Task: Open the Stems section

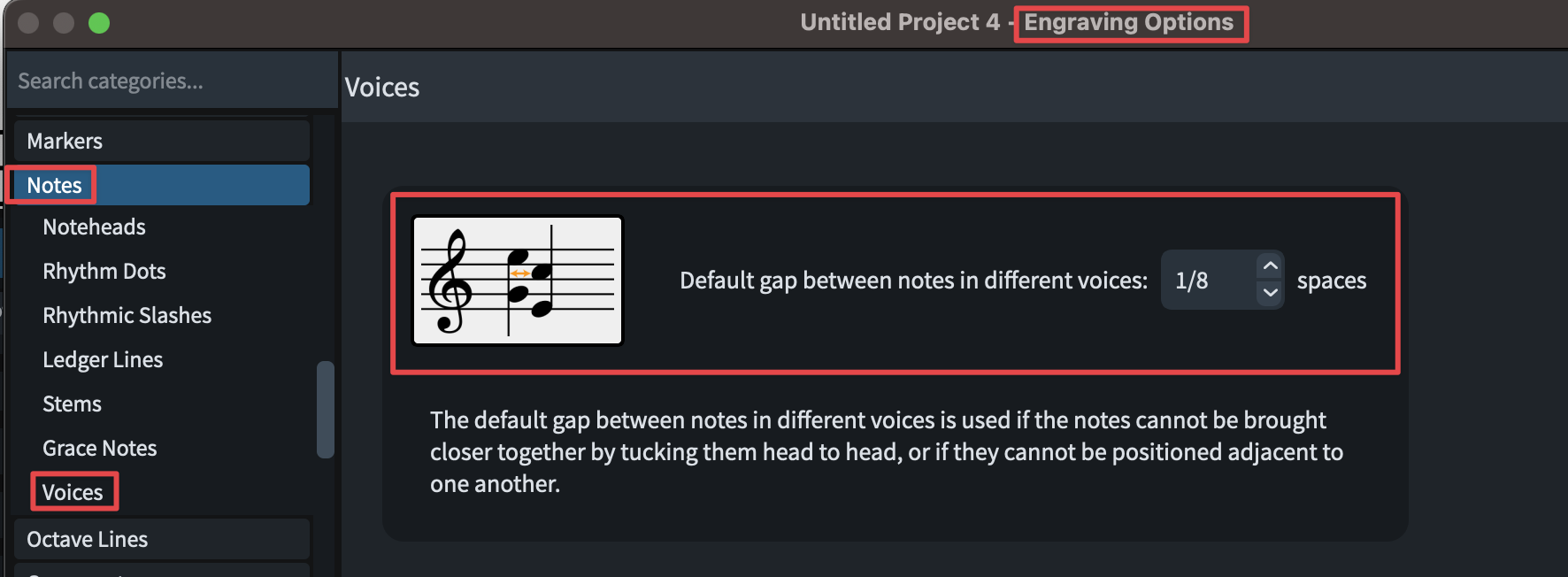Action: tap(73, 404)
